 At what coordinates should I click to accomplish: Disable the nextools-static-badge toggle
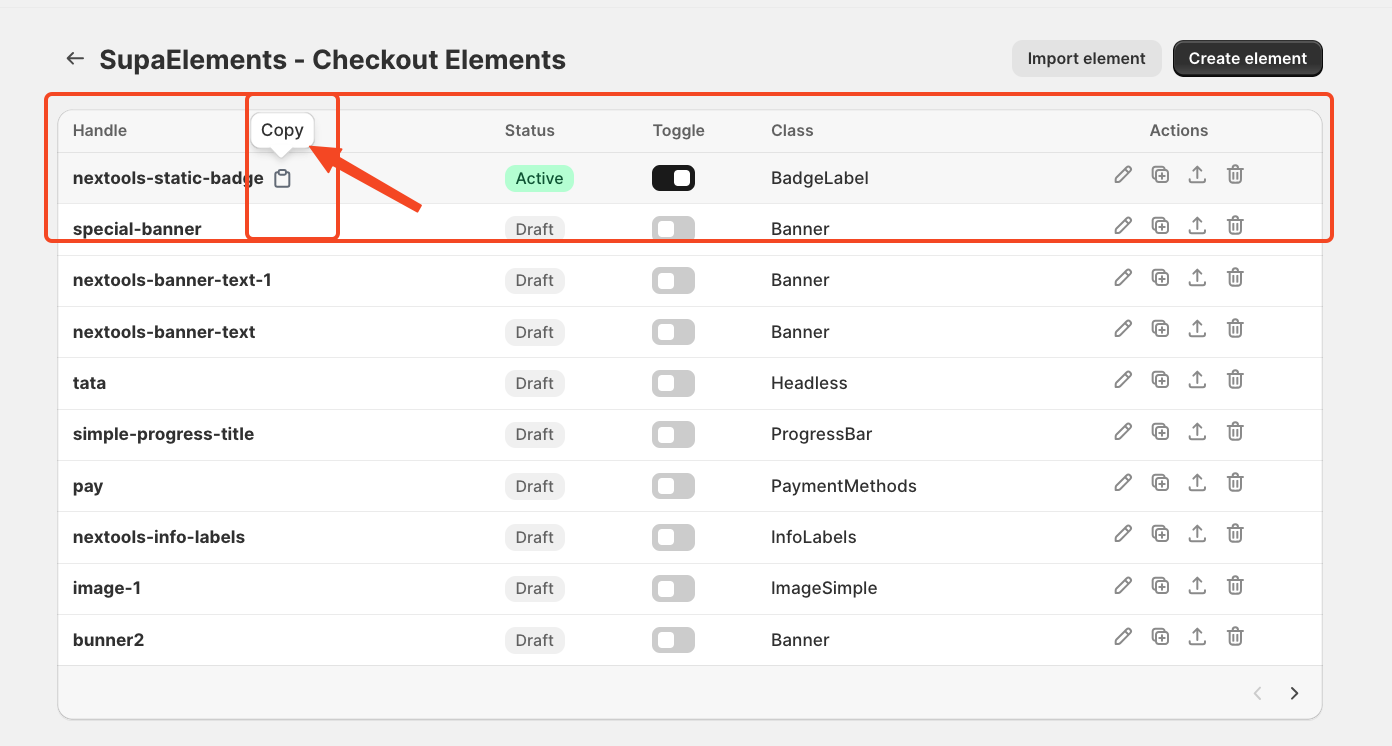673,178
